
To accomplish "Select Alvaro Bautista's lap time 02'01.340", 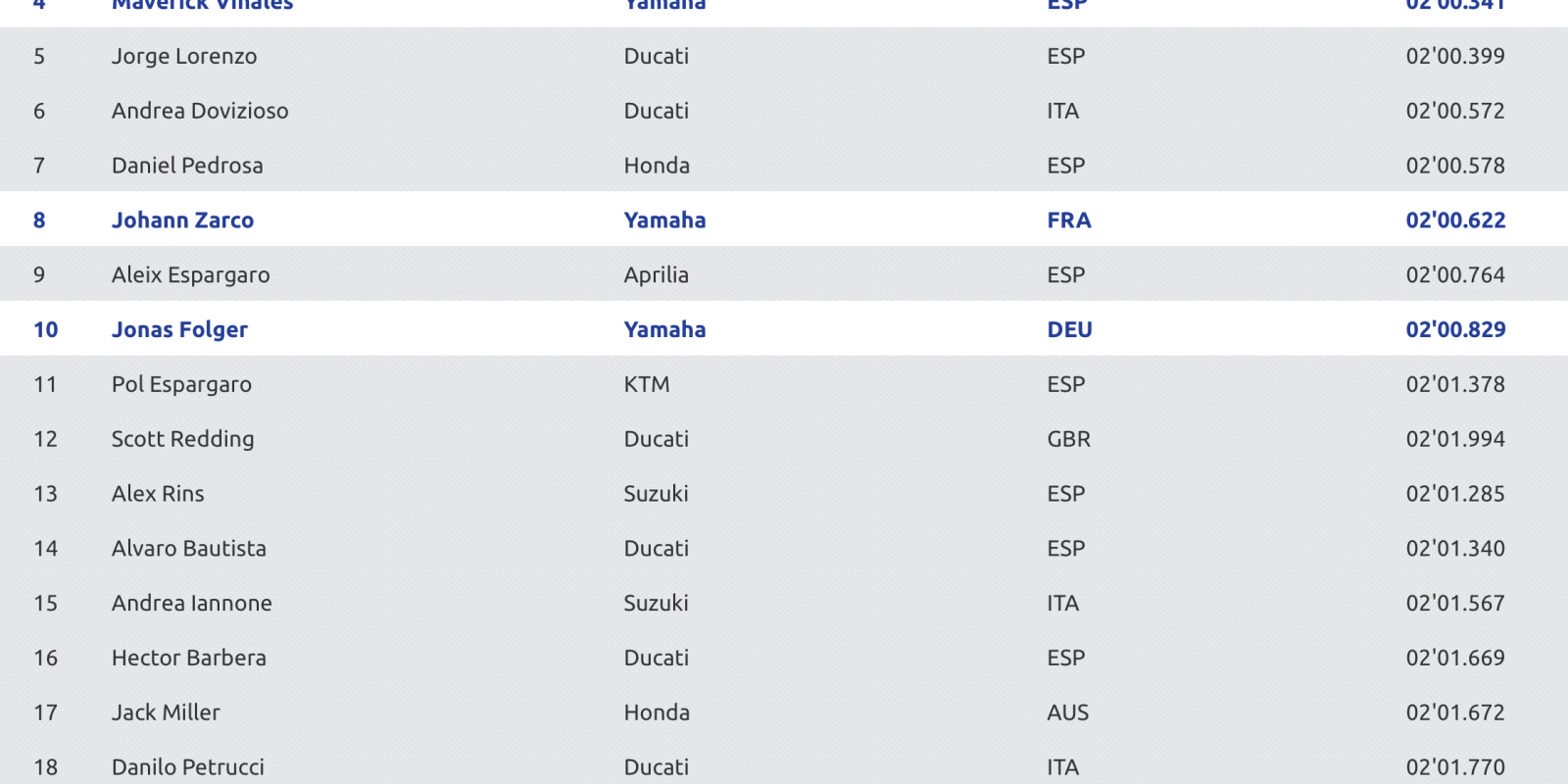I will [1455, 549].
